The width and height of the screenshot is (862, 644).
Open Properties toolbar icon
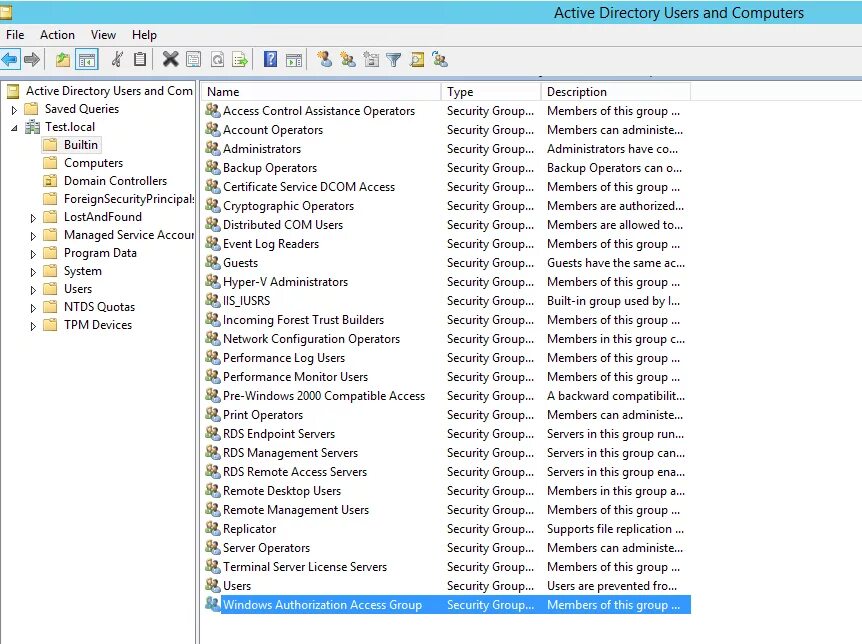click(x=194, y=59)
